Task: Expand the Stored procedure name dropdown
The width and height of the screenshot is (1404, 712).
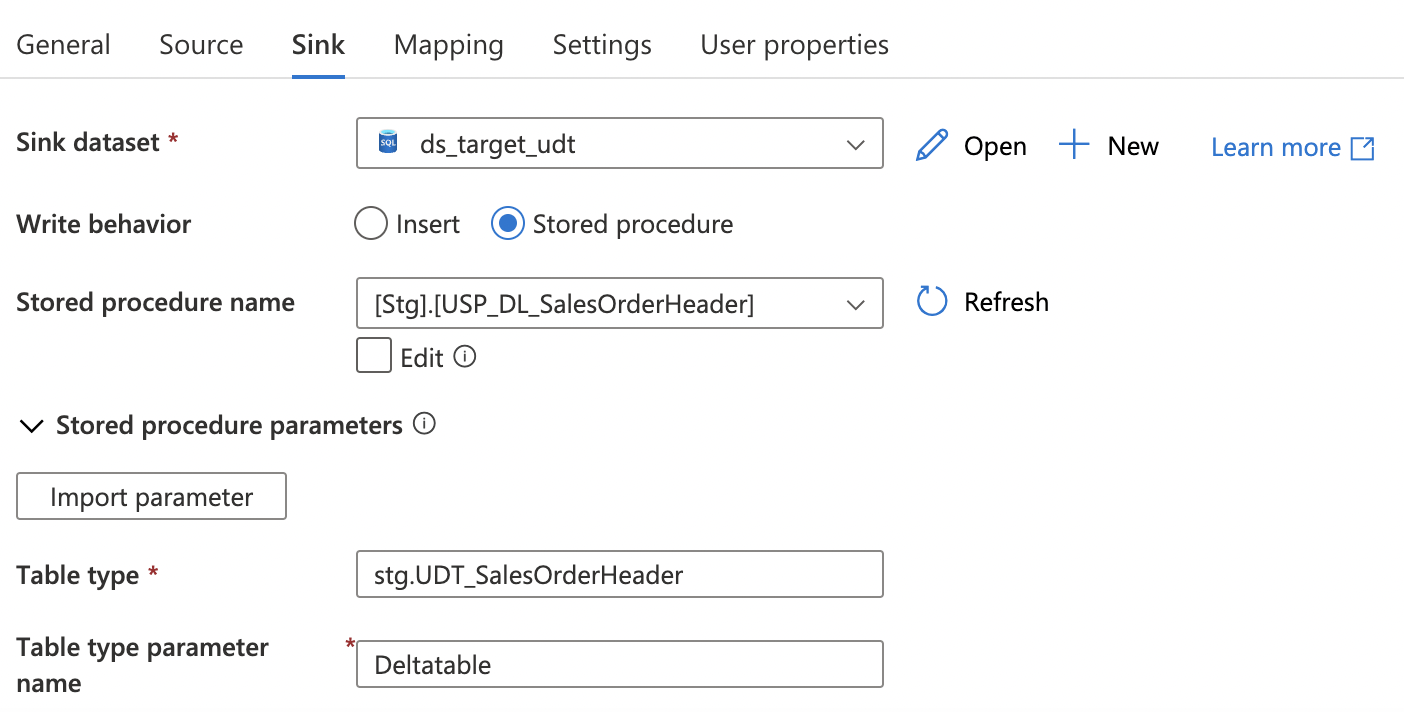Action: [855, 303]
